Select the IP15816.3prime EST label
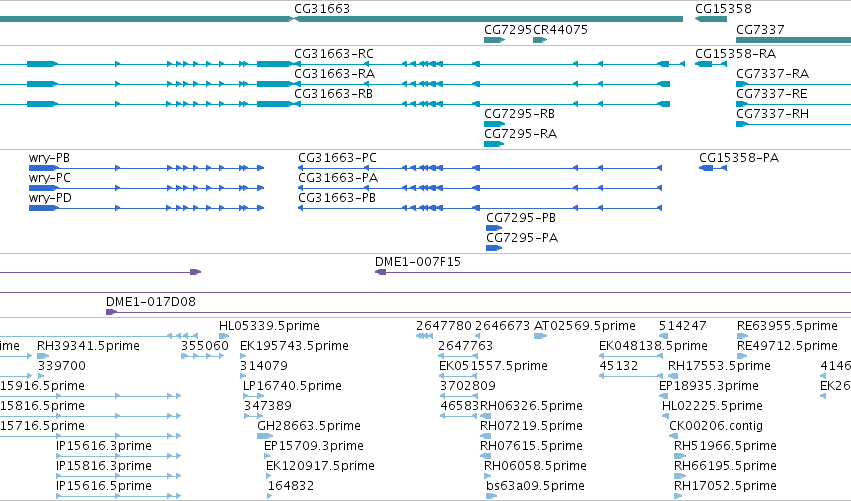This screenshot has width=851, height=501. click(x=104, y=466)
